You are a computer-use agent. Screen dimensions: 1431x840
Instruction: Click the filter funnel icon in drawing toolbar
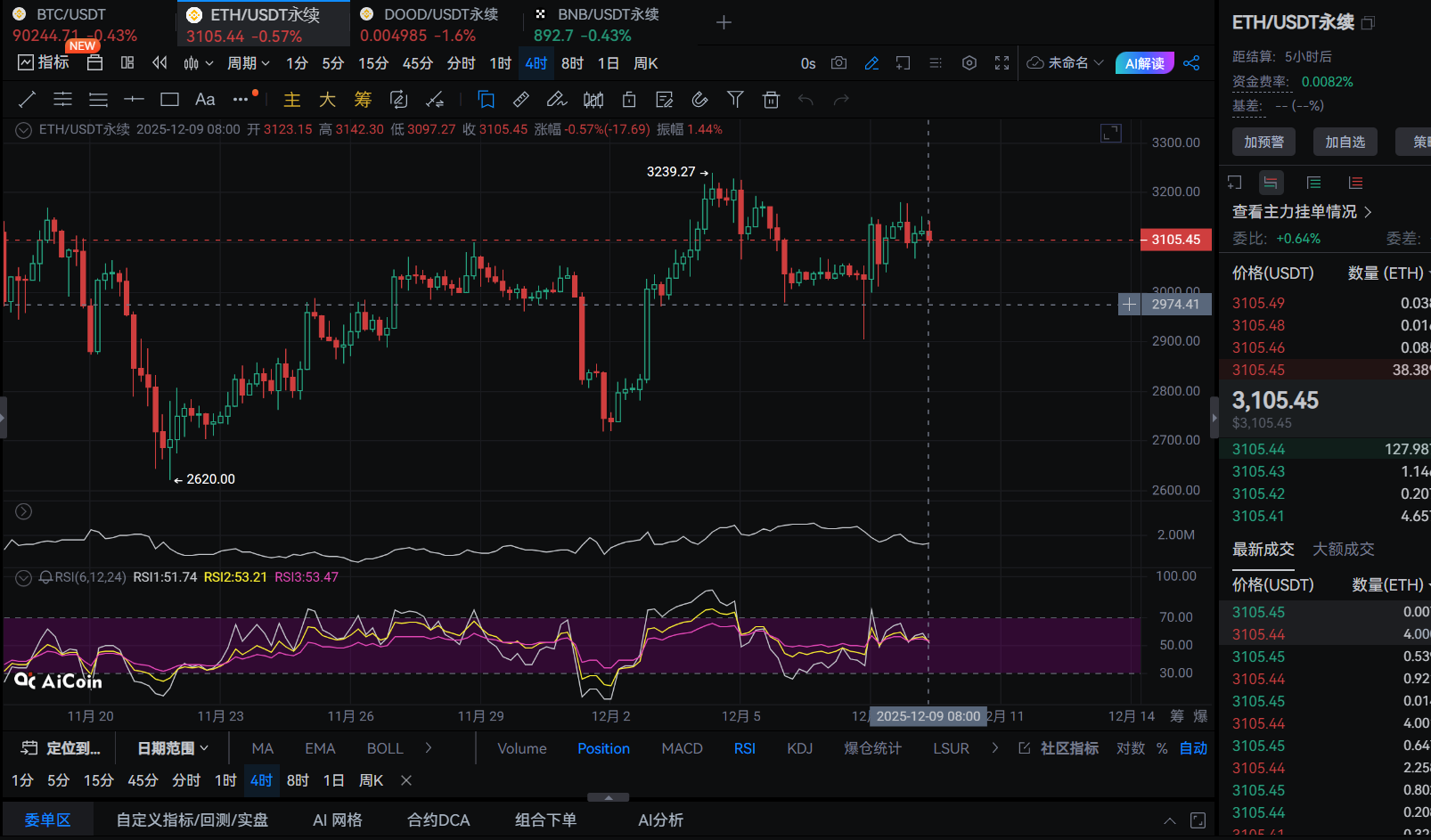[x=735, y=100]
